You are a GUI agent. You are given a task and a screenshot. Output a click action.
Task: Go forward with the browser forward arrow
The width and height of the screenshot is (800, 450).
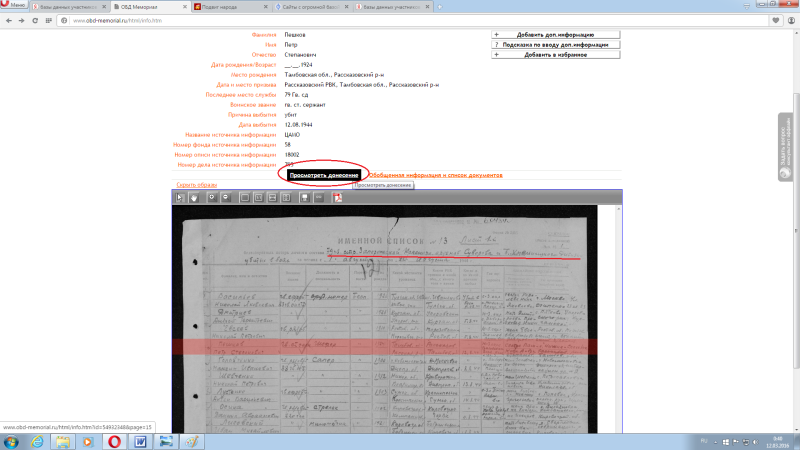click(x=21, y=20)
